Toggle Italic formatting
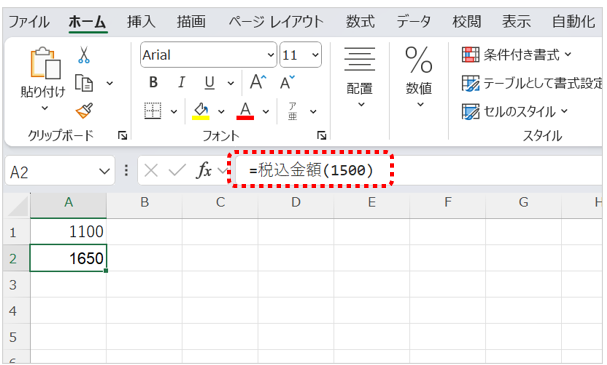This screenshot has width=607, height=365. click(x=181, y=82)
